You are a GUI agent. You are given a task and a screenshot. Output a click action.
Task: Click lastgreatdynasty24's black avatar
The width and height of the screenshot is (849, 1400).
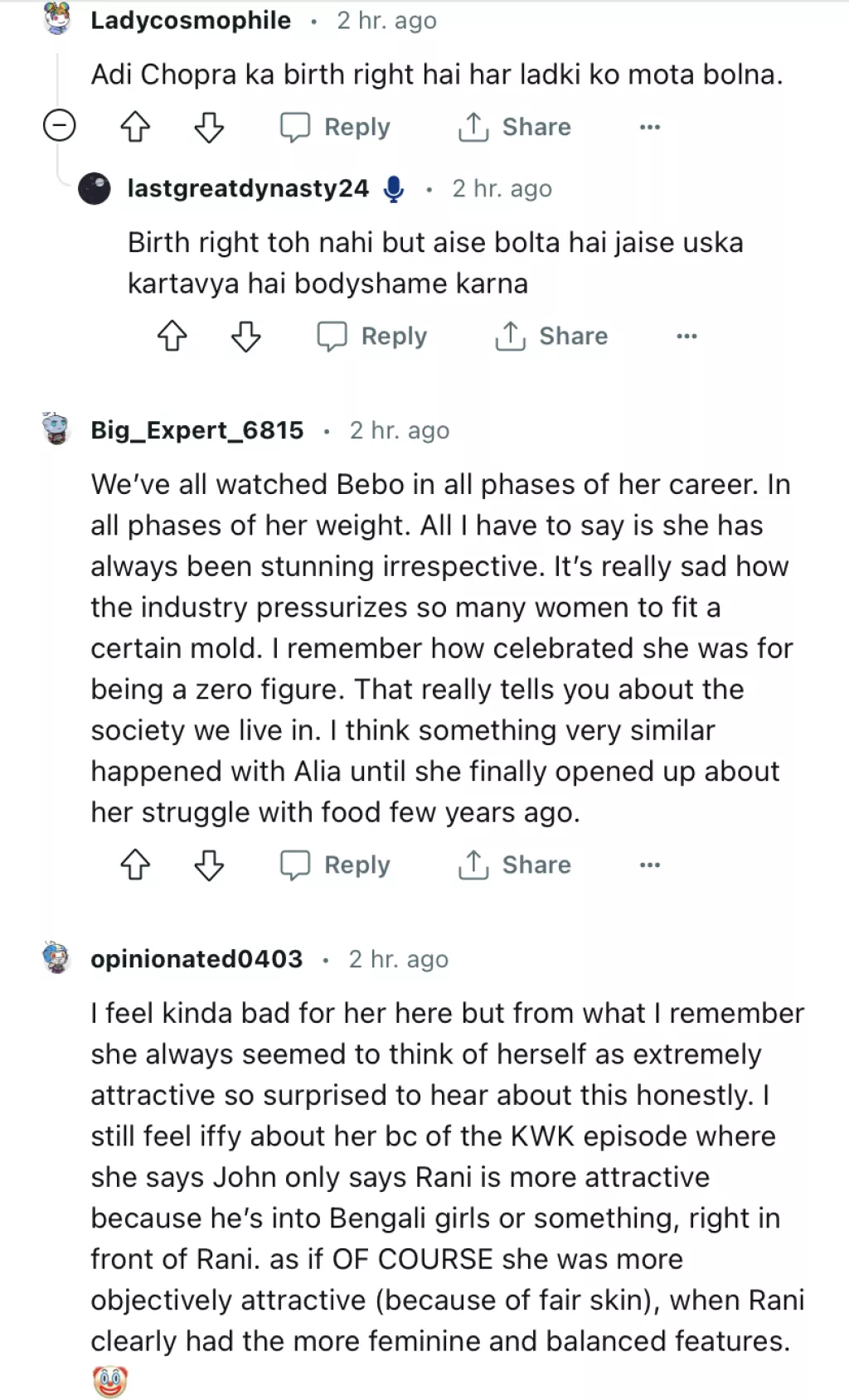click(x=95, y=189)
